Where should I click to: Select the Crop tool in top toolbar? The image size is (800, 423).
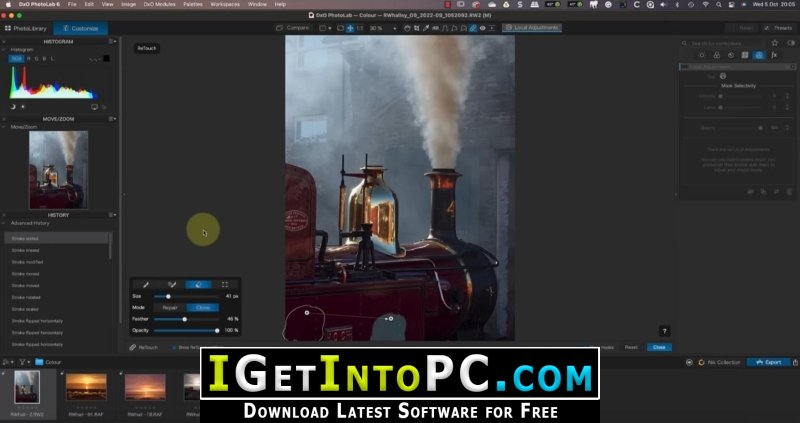coord(416,28)
